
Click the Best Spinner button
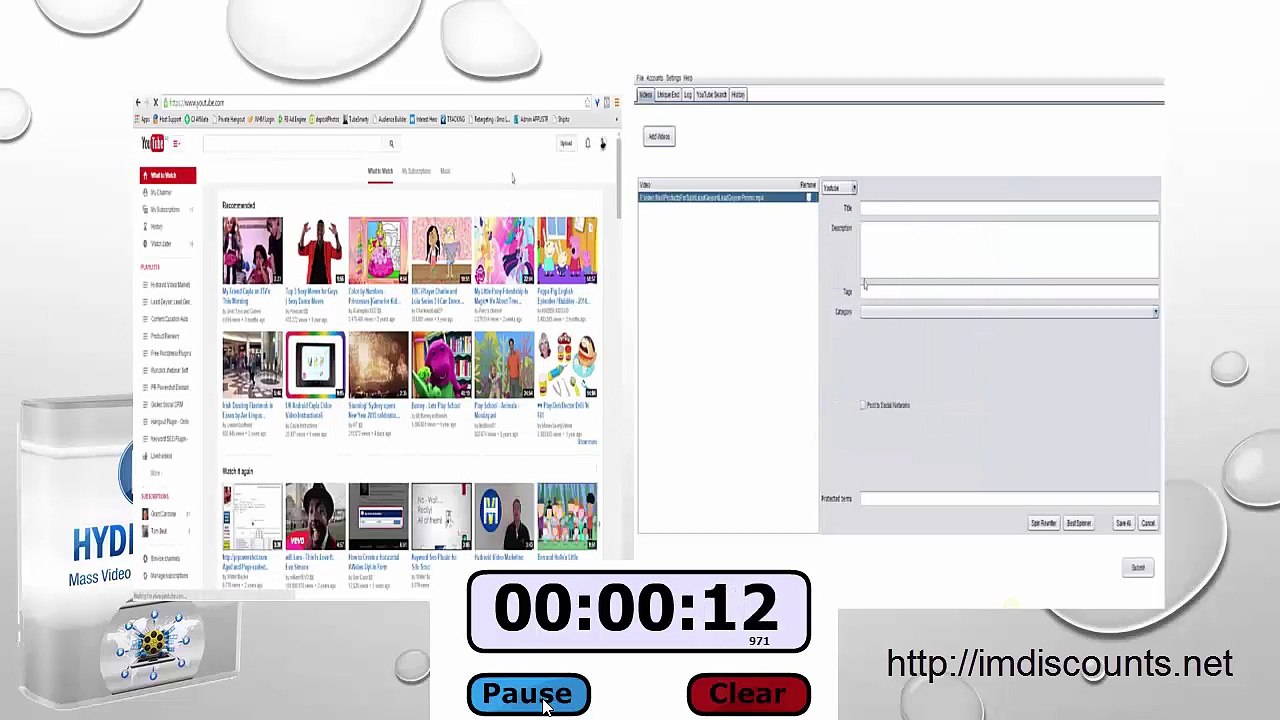[x=1079, y=523]
